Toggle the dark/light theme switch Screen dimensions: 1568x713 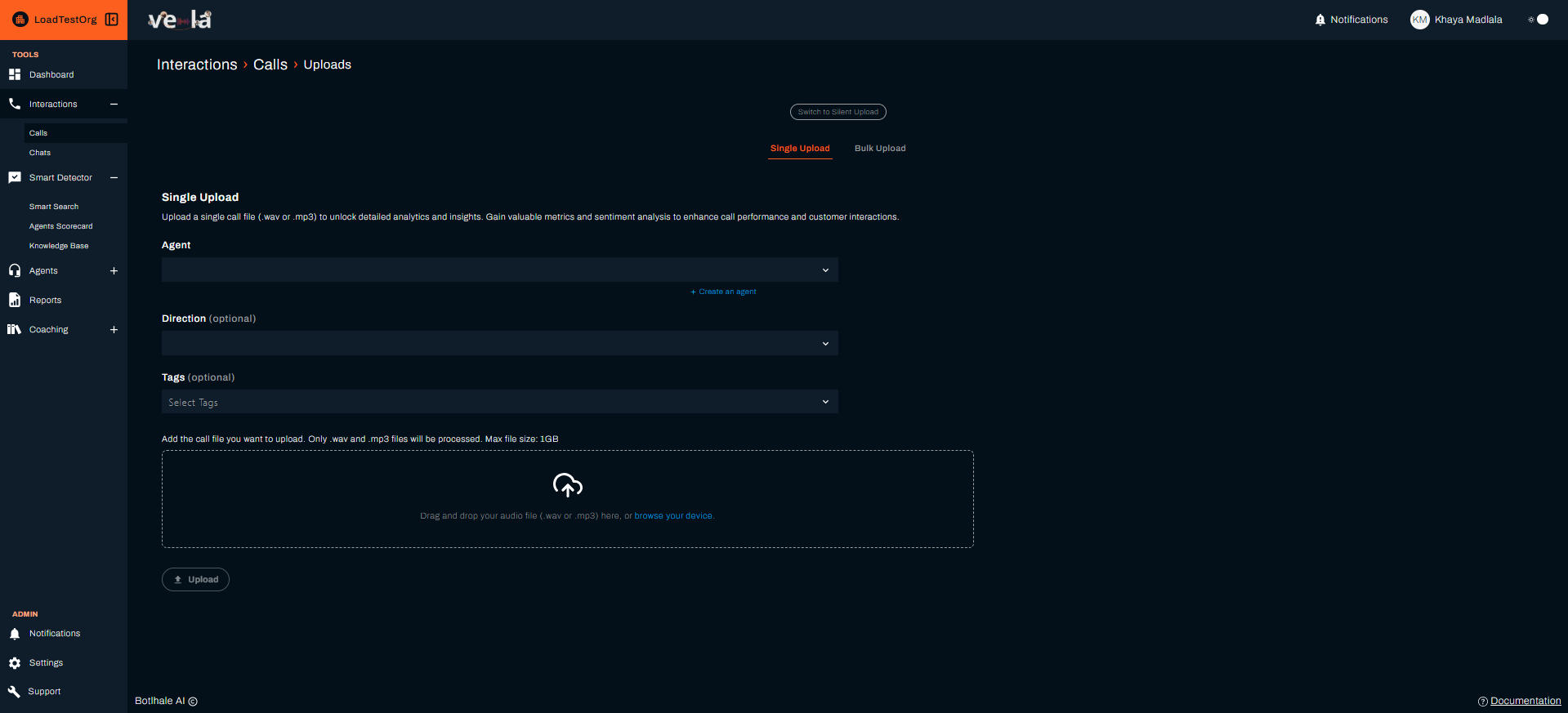tap(1539, 20)
